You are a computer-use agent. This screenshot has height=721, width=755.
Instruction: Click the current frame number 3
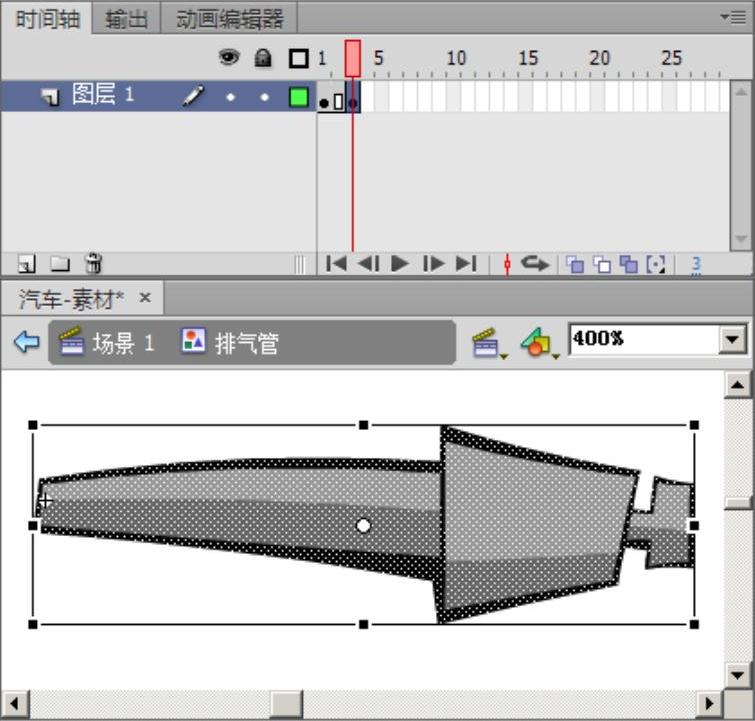(x=696, y=264)
